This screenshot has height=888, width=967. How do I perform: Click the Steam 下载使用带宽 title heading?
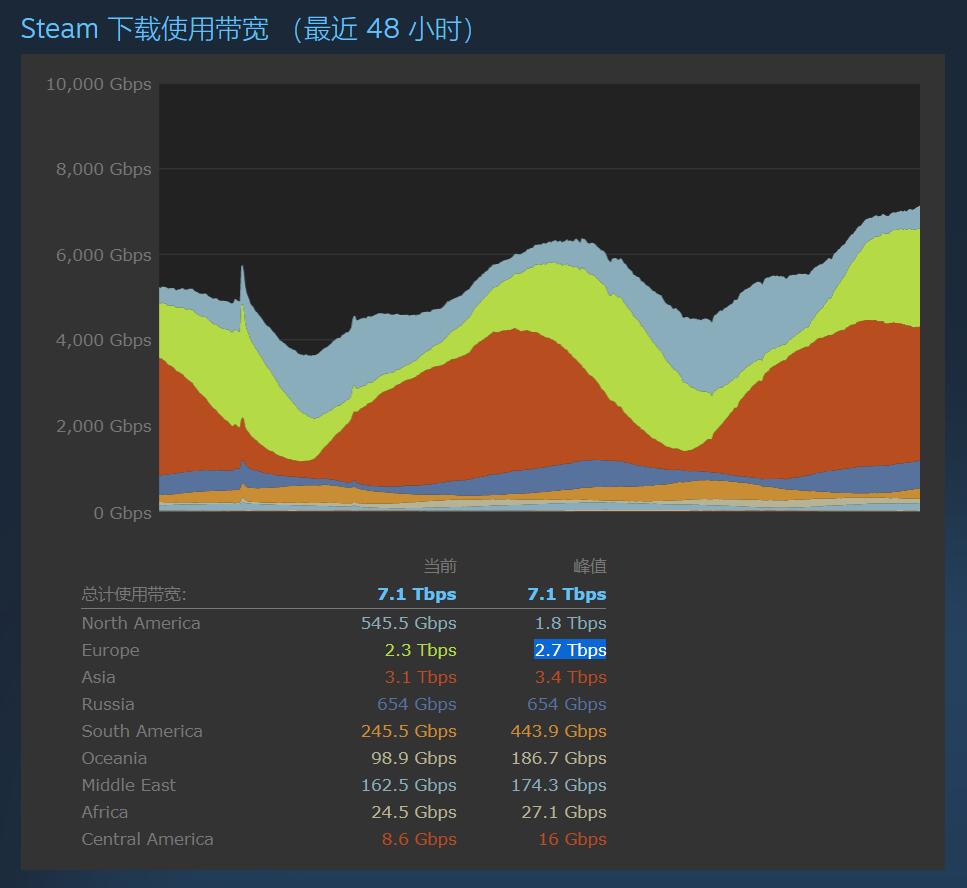246,29
